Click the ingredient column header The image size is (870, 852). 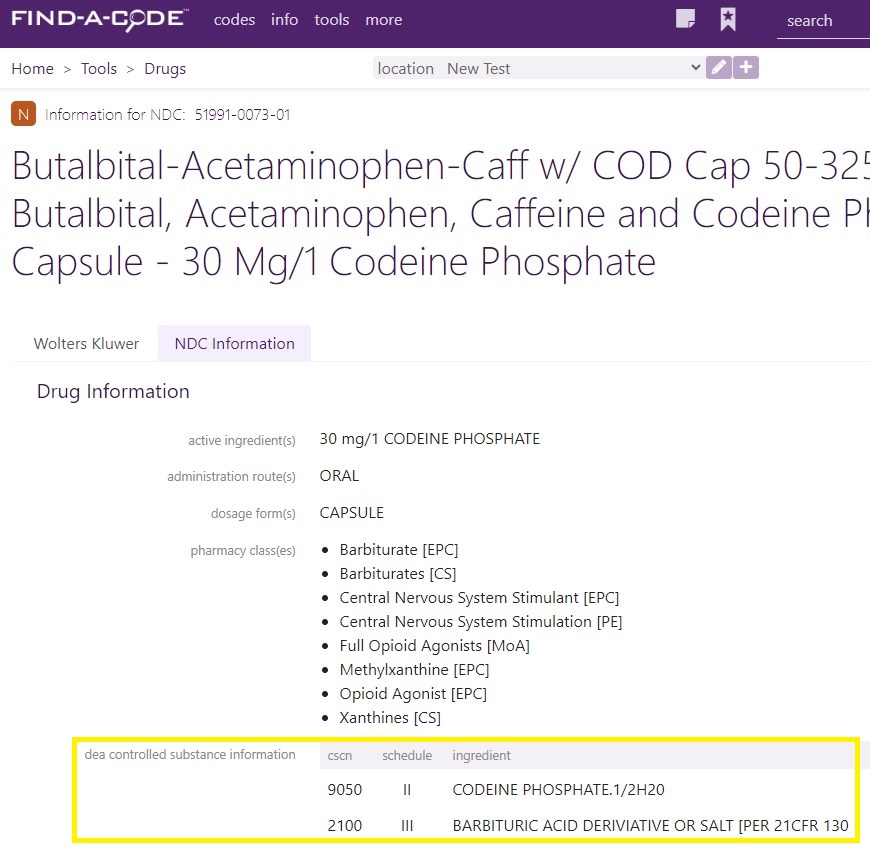[482, 755]
